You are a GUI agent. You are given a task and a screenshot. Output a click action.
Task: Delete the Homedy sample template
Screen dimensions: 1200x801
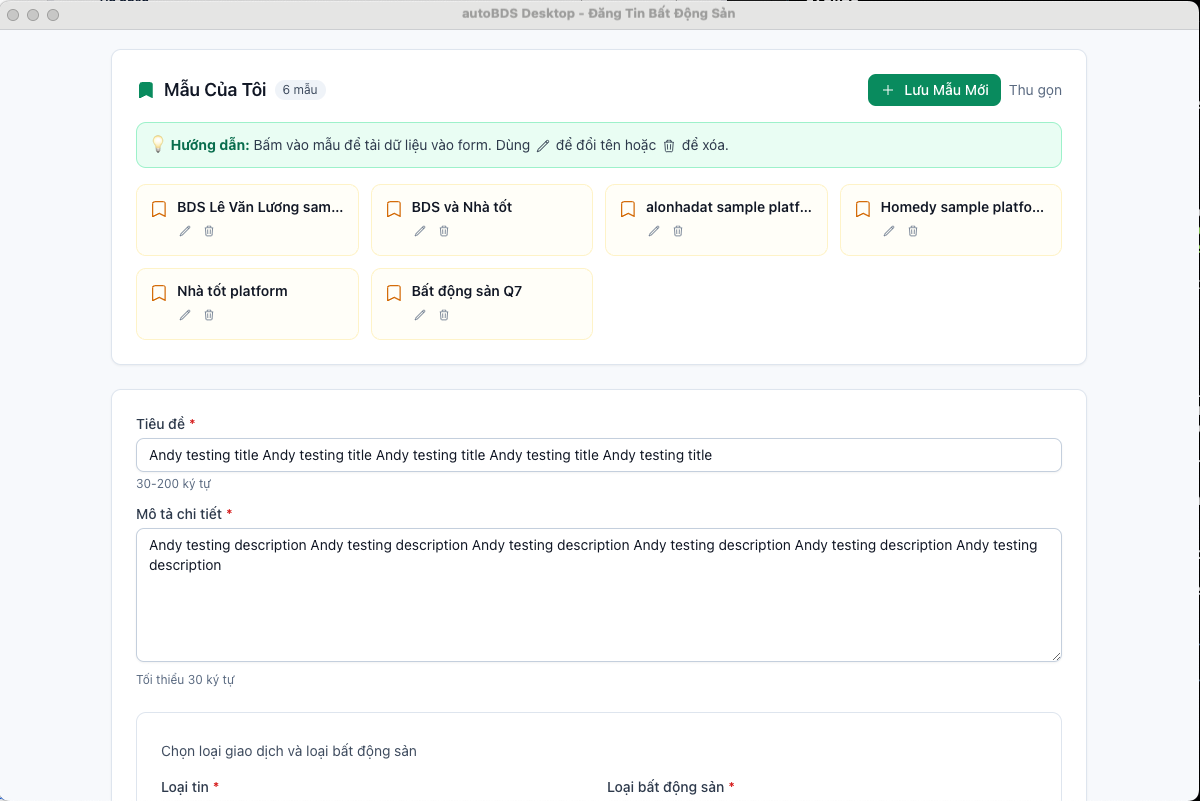[x=913, y=231]
